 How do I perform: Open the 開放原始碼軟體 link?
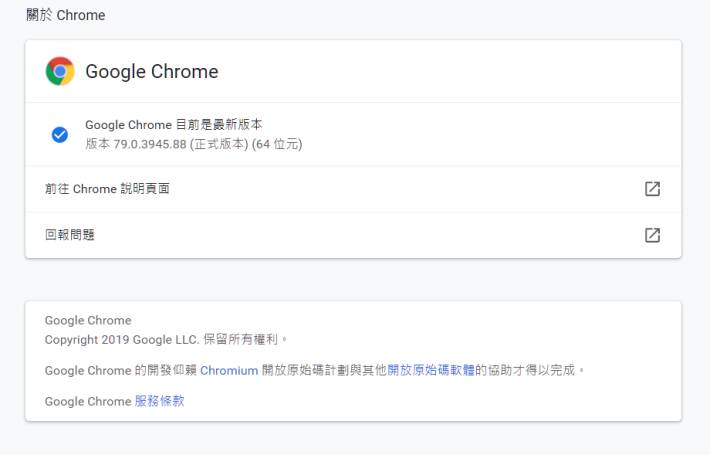[431, 370]
